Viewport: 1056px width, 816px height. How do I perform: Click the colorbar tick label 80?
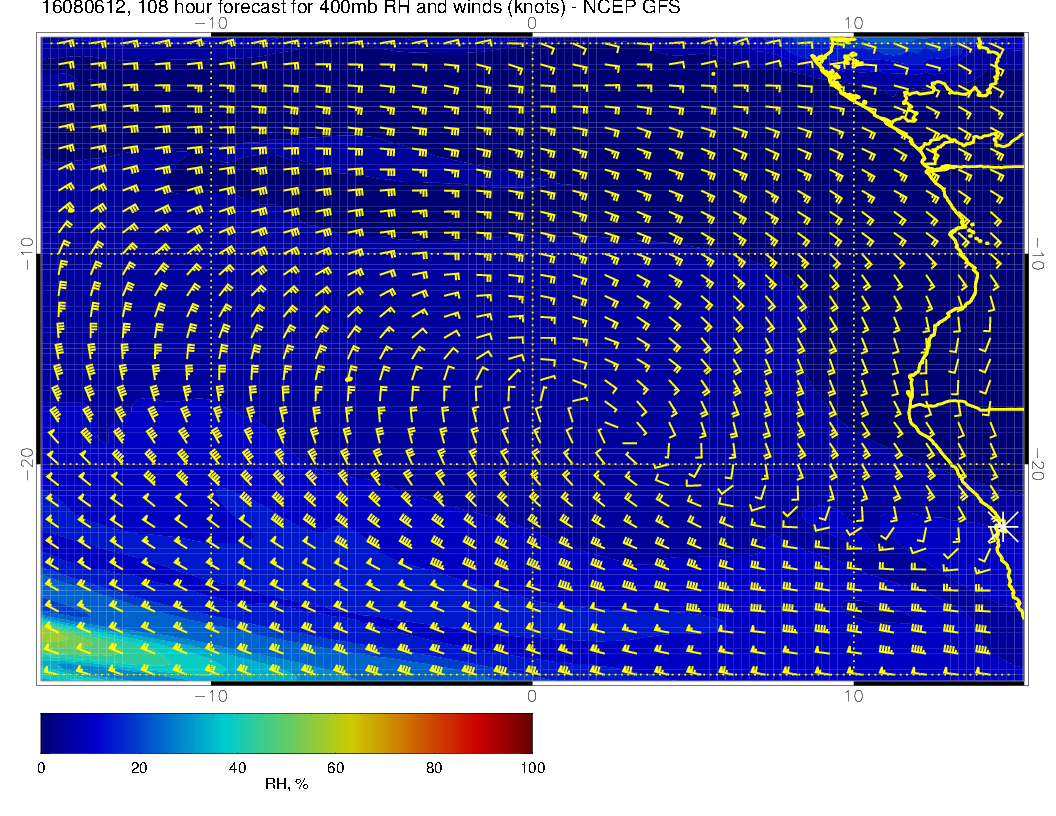(434, 768)
